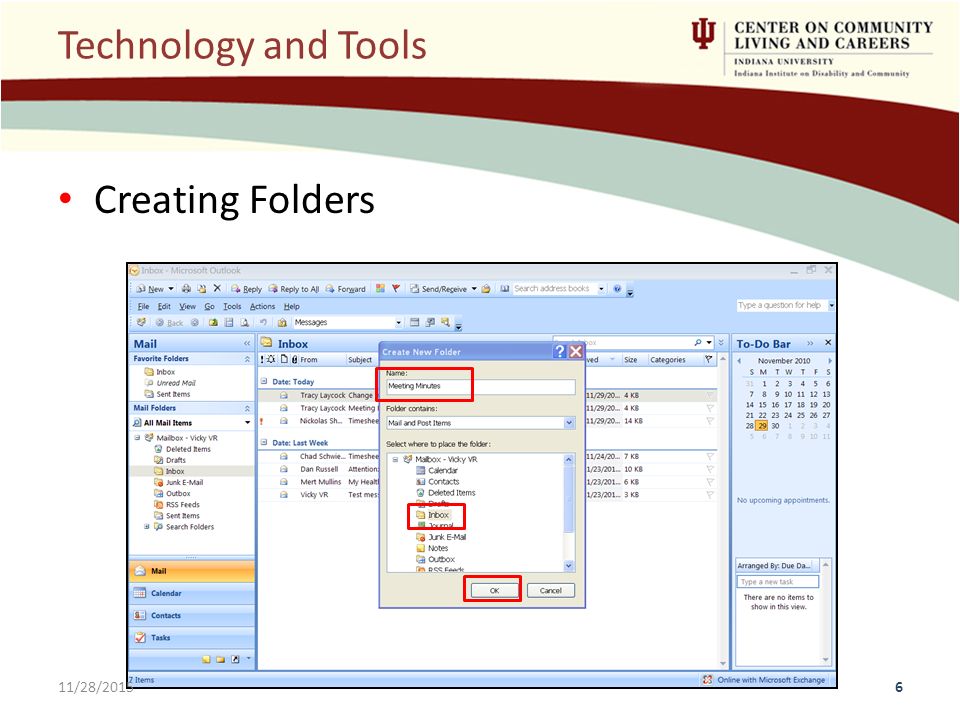Click the red Follow Up flag icon
Viewport: 960px width, 720px height.
[396, 288]
